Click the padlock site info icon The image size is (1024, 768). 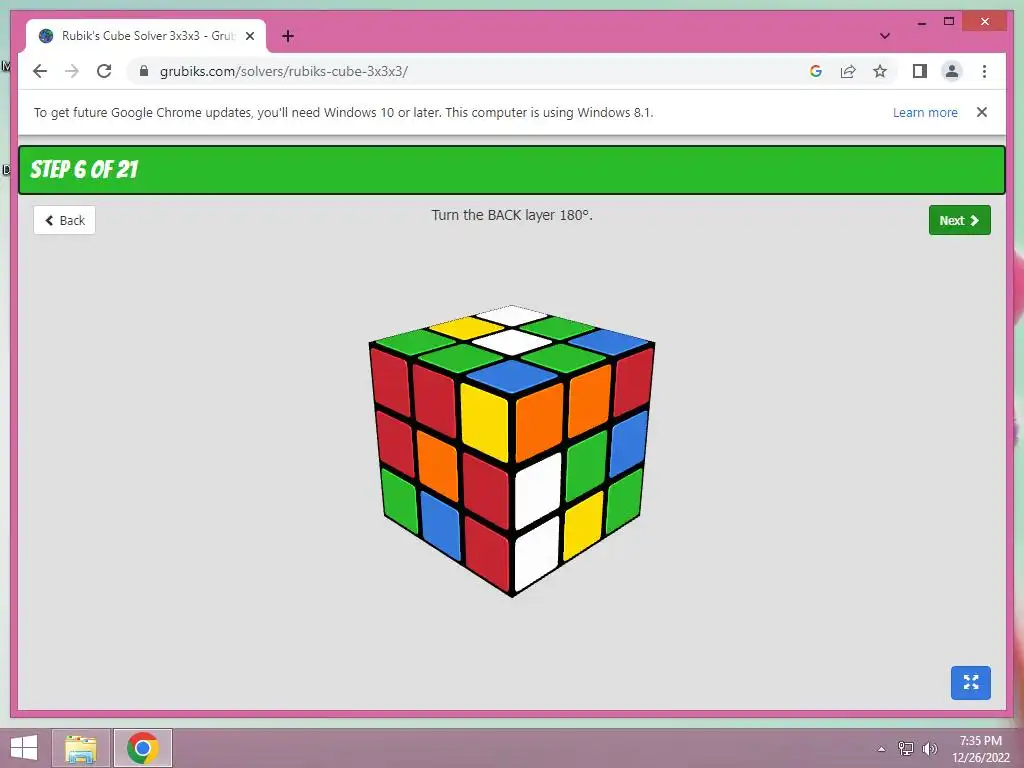tap(144, 71)
